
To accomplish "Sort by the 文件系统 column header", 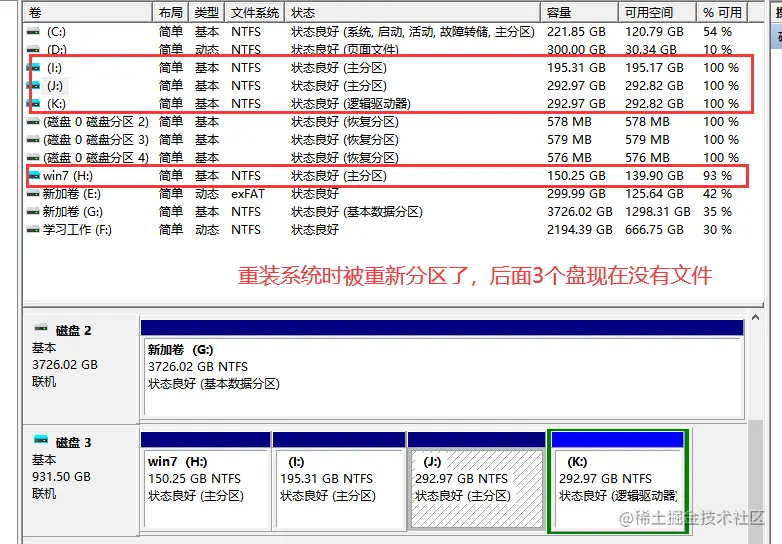I will [255, 12].
